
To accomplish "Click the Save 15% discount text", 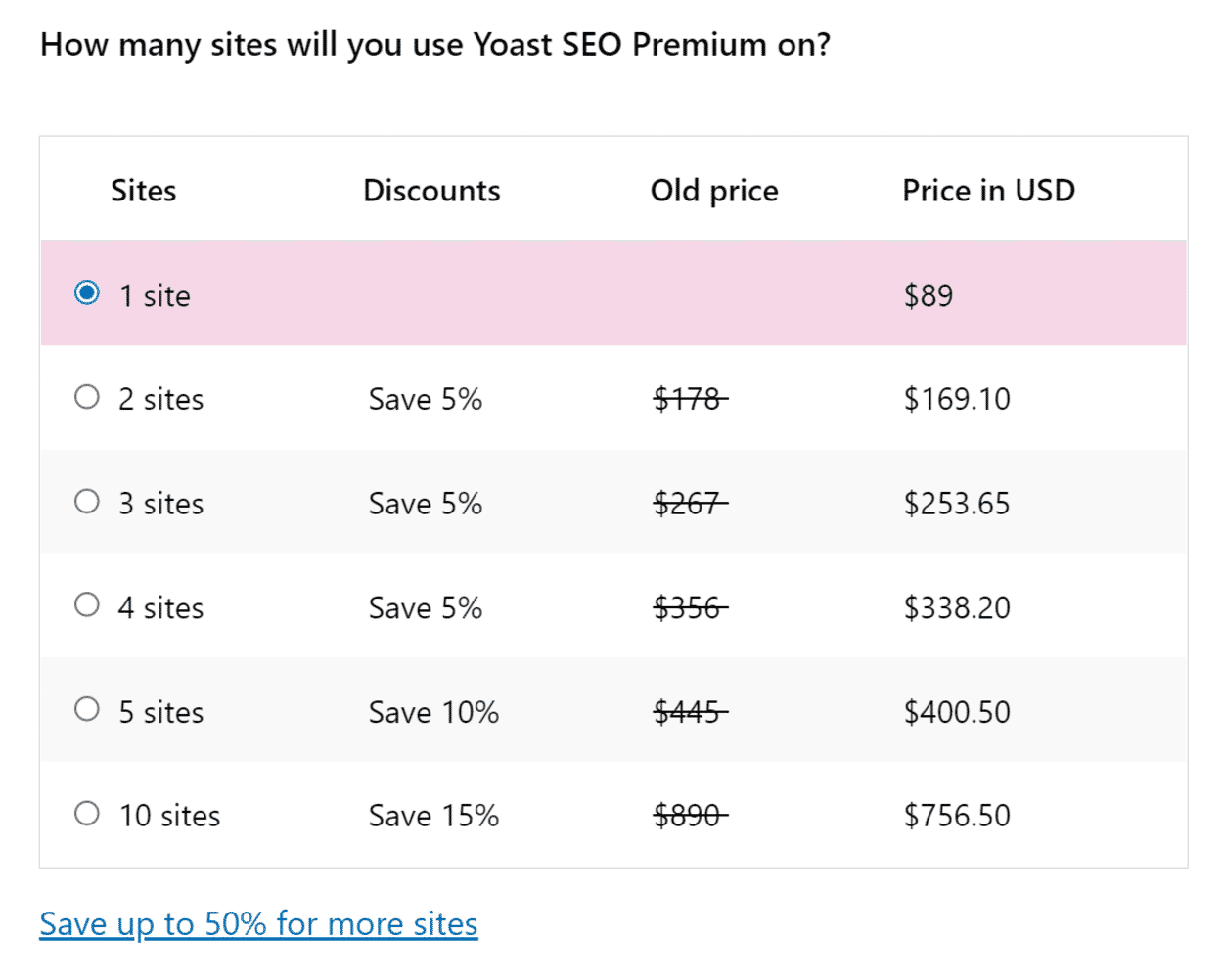I will tap(433, 816).
